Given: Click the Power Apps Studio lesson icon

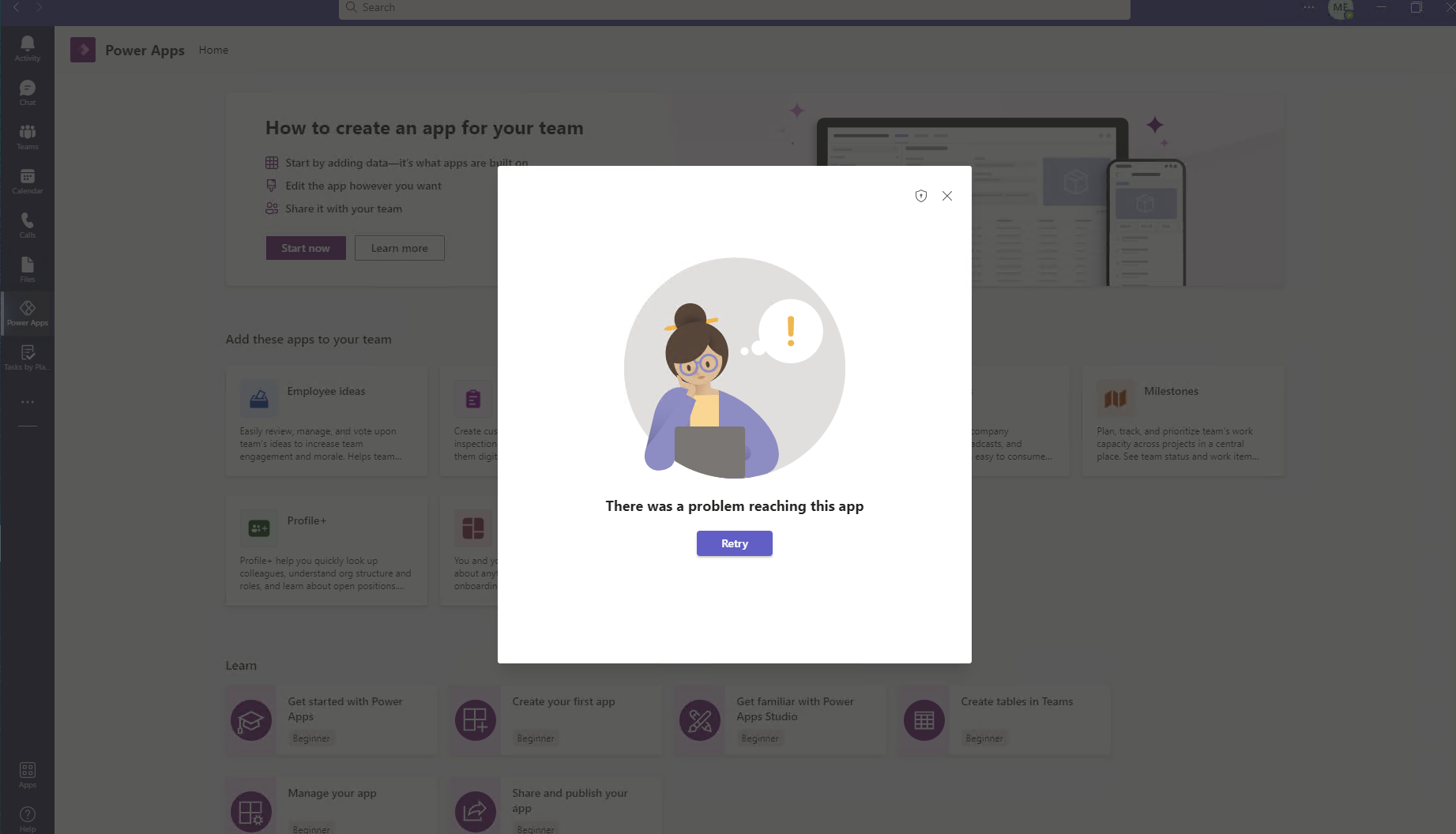Looking at the screenshot, I should [x=700, y=720].
